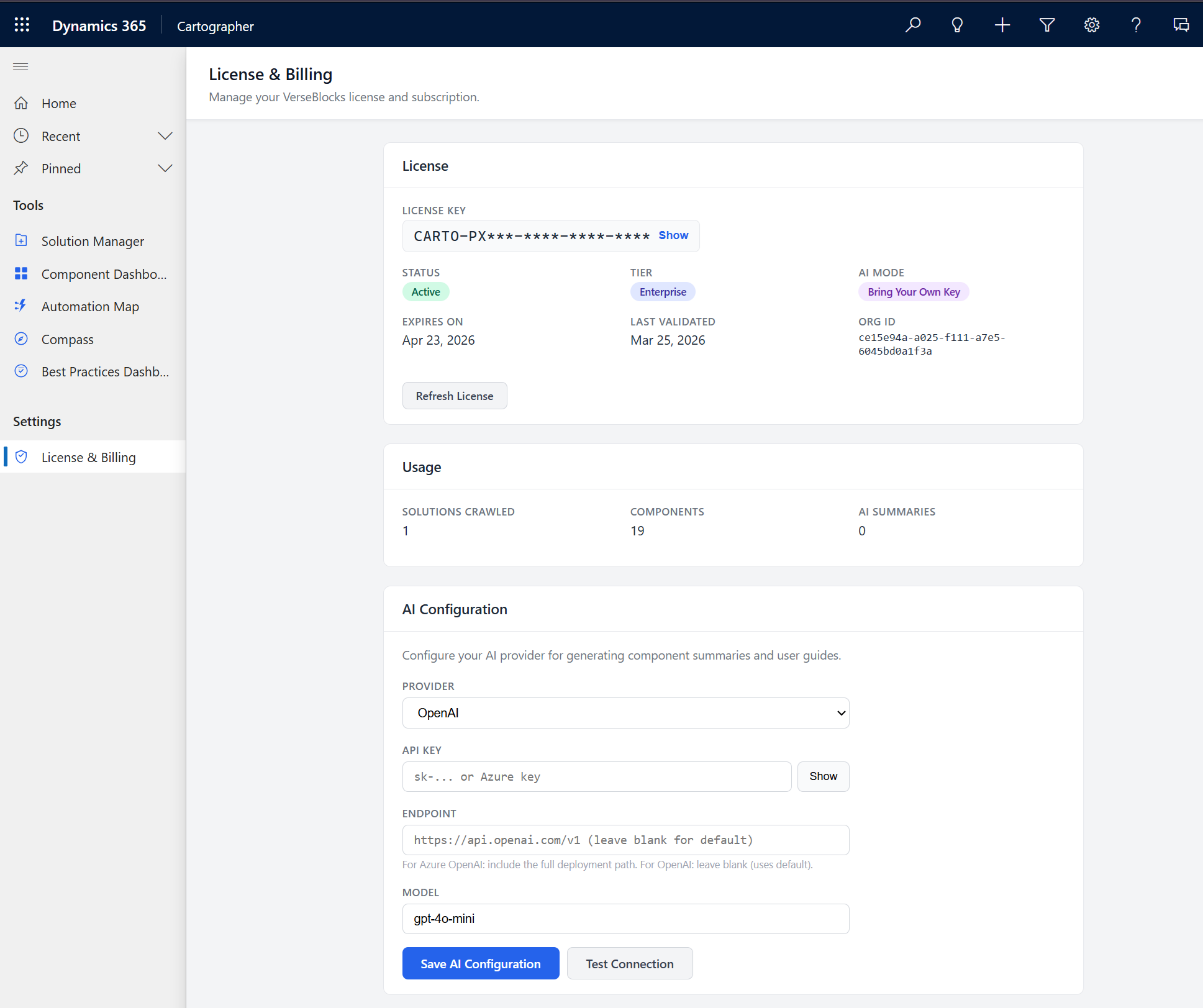Open the lightbulb assistant icon
This screenshot has height=1008, width=1203.
(x=957, y=25)
